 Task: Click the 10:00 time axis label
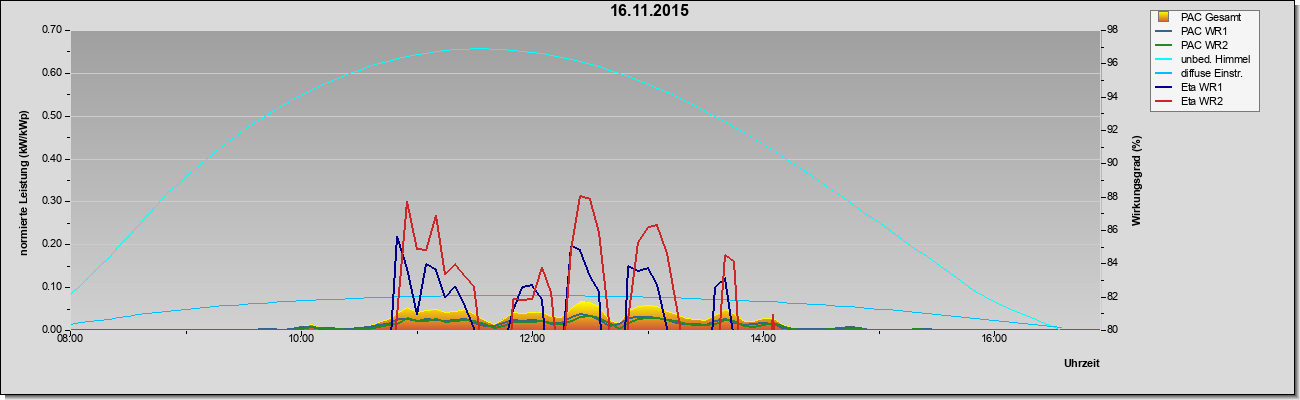coord(301,339)
